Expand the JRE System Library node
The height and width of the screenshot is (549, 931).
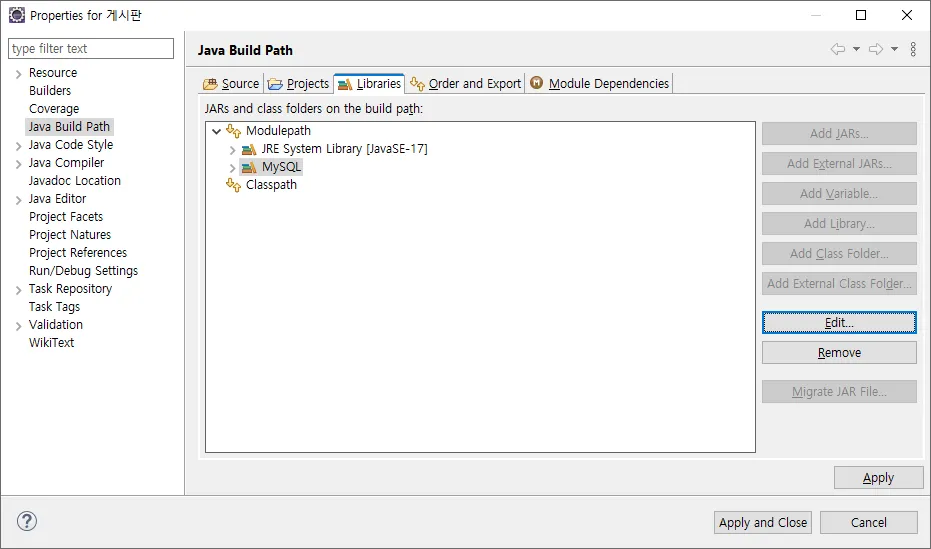tap(232, 149)
